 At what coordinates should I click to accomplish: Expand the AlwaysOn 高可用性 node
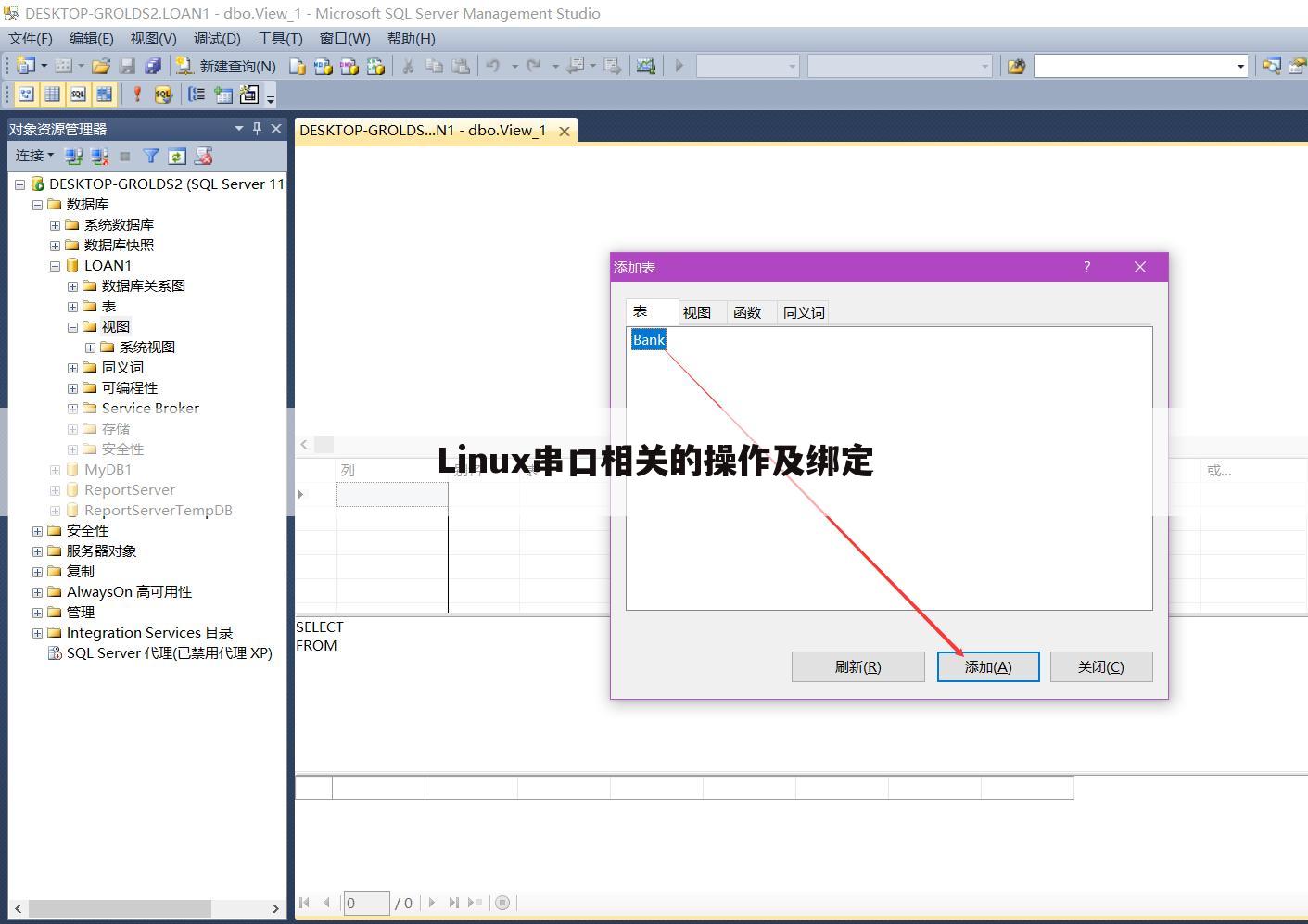coord(37,591)
